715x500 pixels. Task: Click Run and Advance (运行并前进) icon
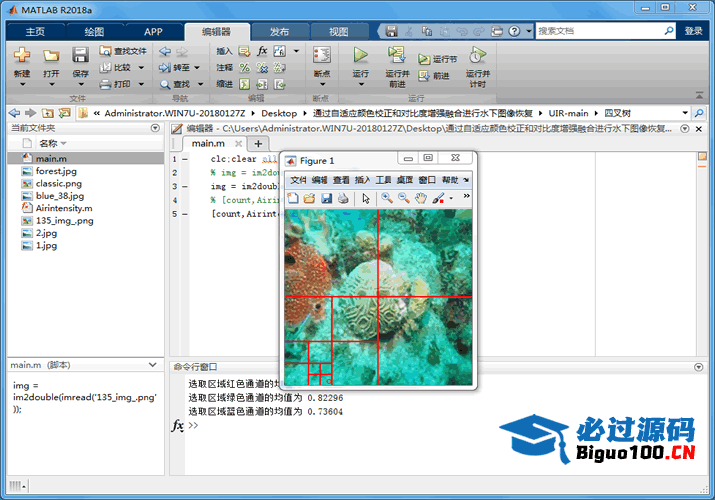click(x=397, y=55)
